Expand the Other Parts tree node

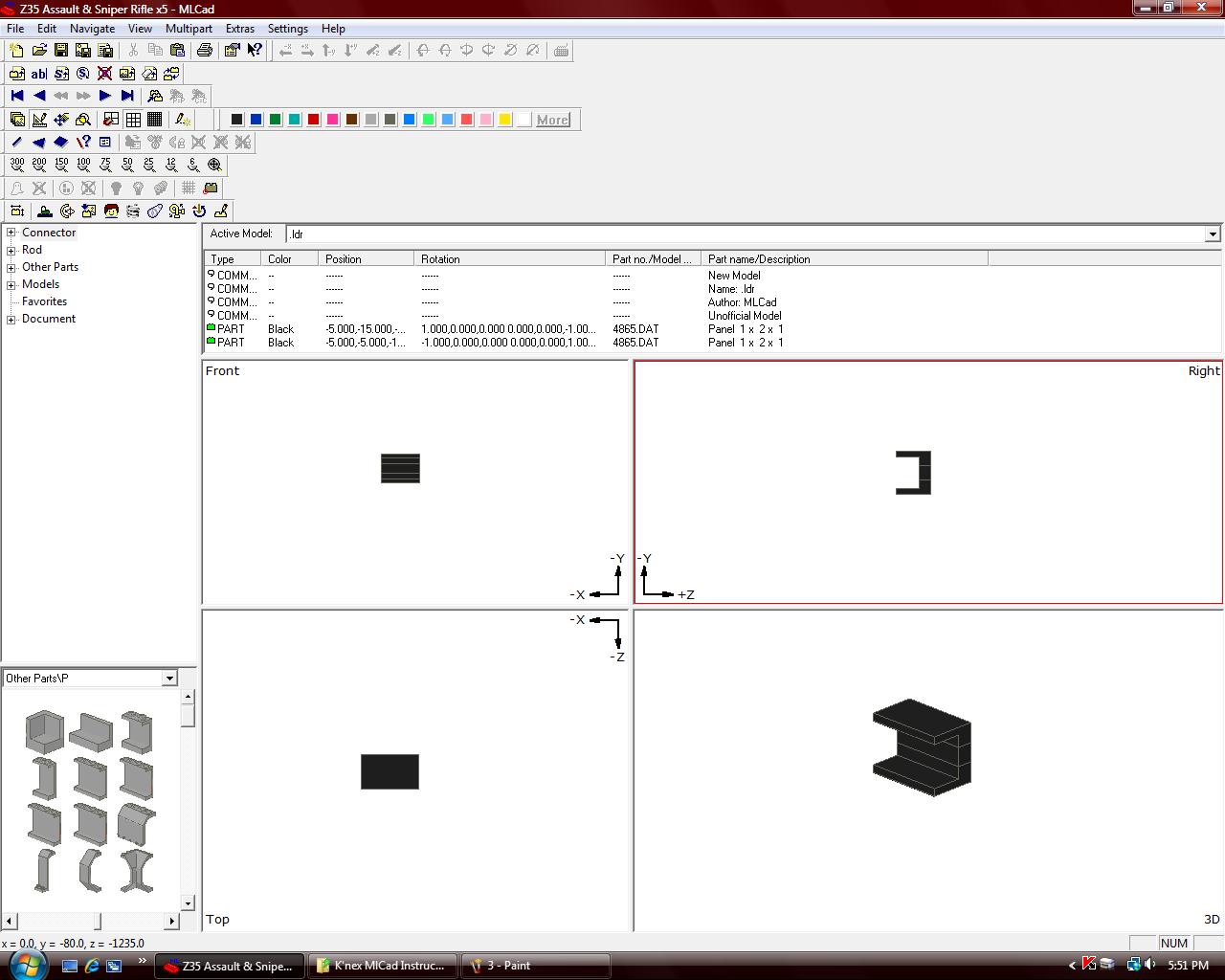click(11, 267)
